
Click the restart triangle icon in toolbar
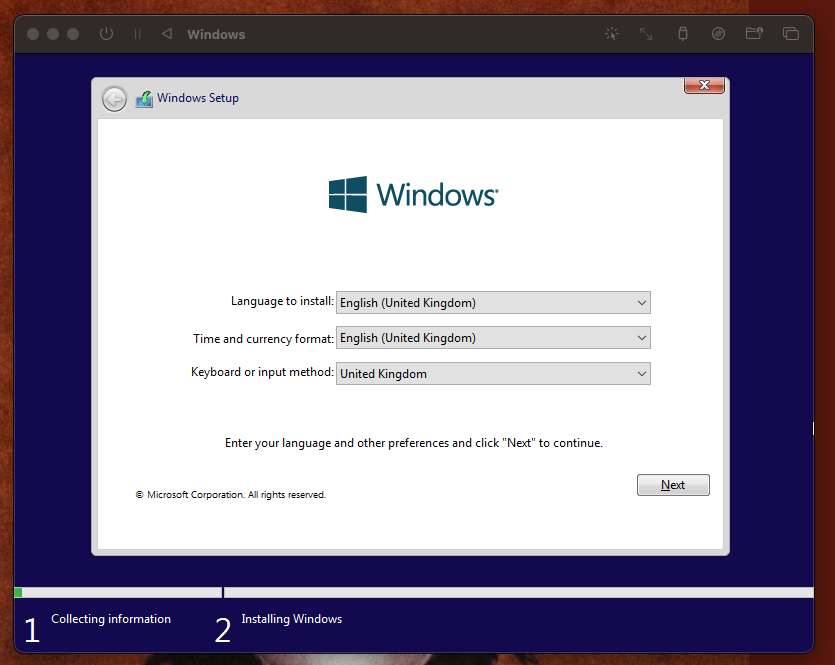point(167,34)
